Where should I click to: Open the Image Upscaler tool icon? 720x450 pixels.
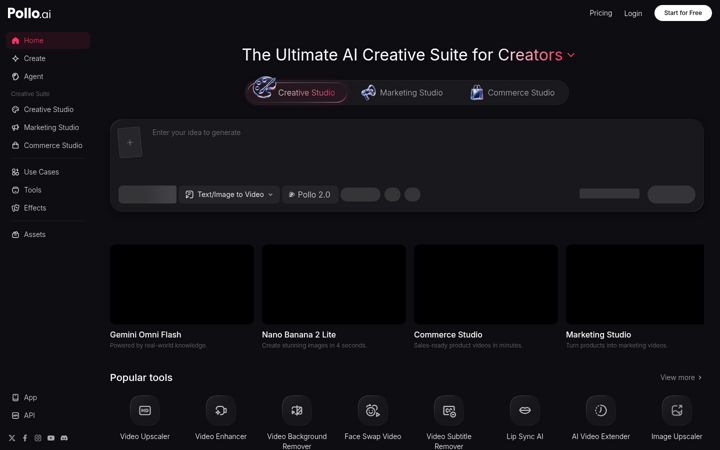point(676,410)
